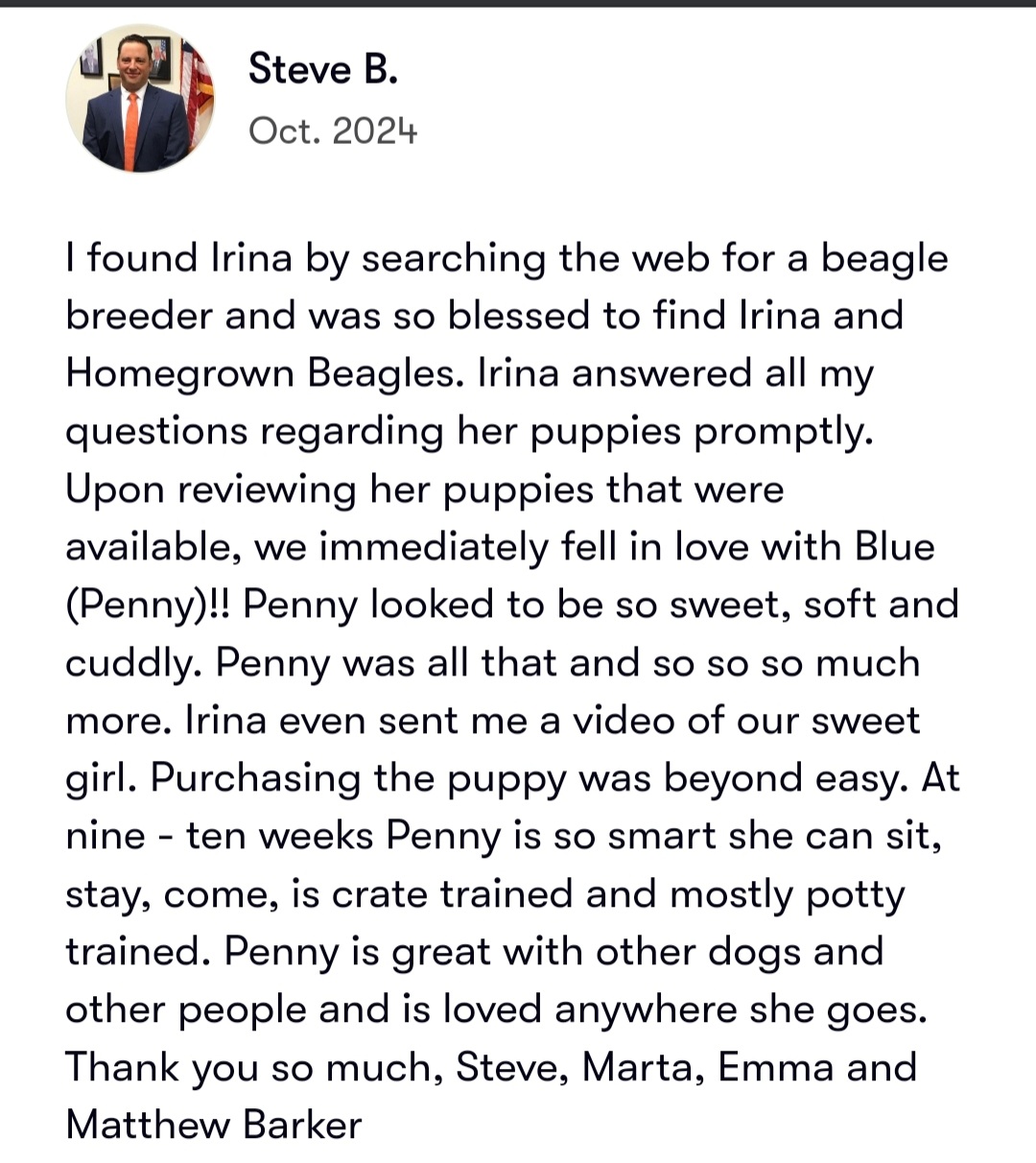The height and width of the screenshot is (1163, 1036).
Task: Click the reviewer name "Steve B."
Action: pos(323,69)
